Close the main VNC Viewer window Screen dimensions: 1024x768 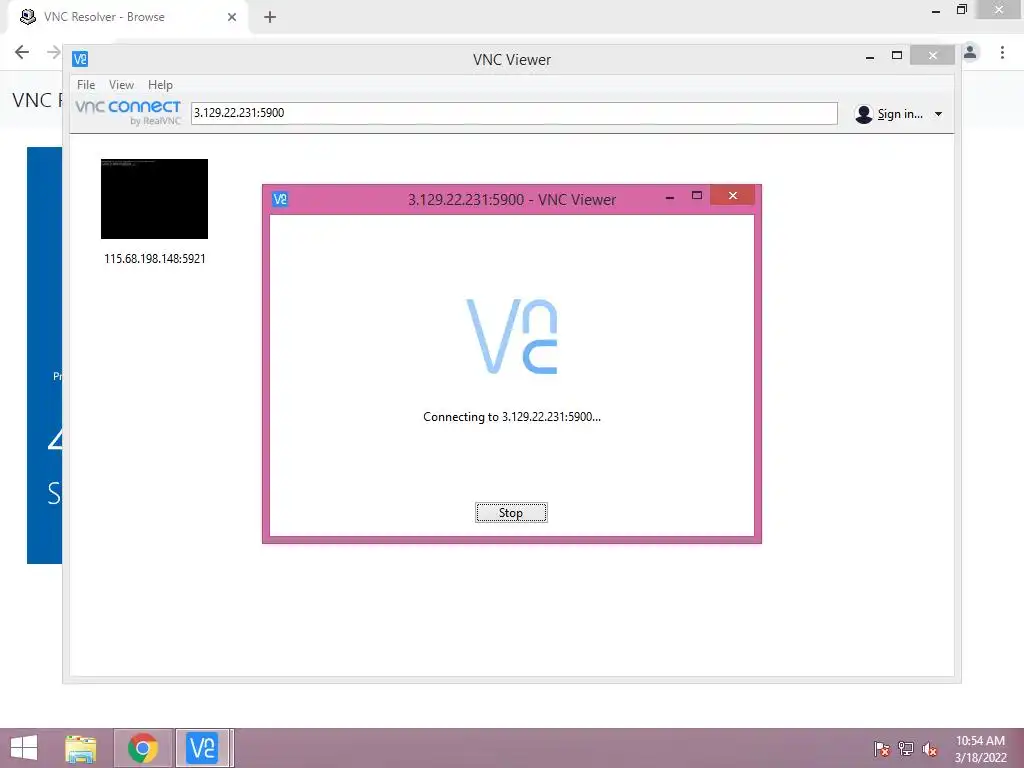[x=933, y=56]
